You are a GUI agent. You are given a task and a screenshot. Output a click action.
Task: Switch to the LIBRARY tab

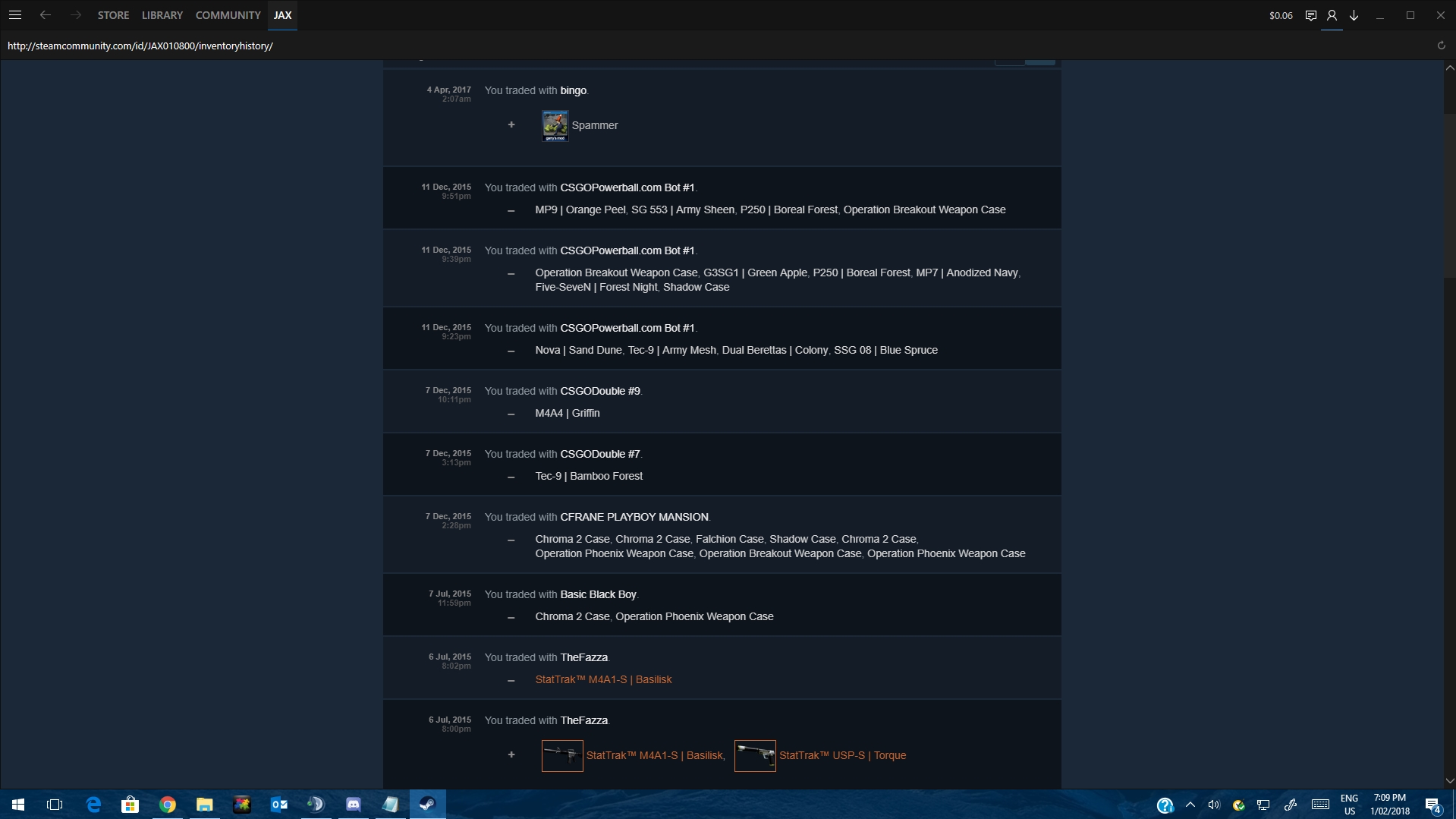point(162,15)
